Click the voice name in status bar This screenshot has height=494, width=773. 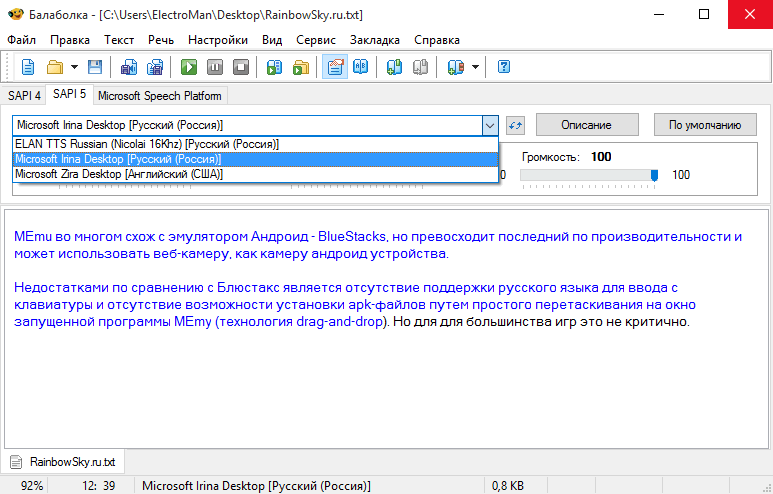[x=256, y=486]
